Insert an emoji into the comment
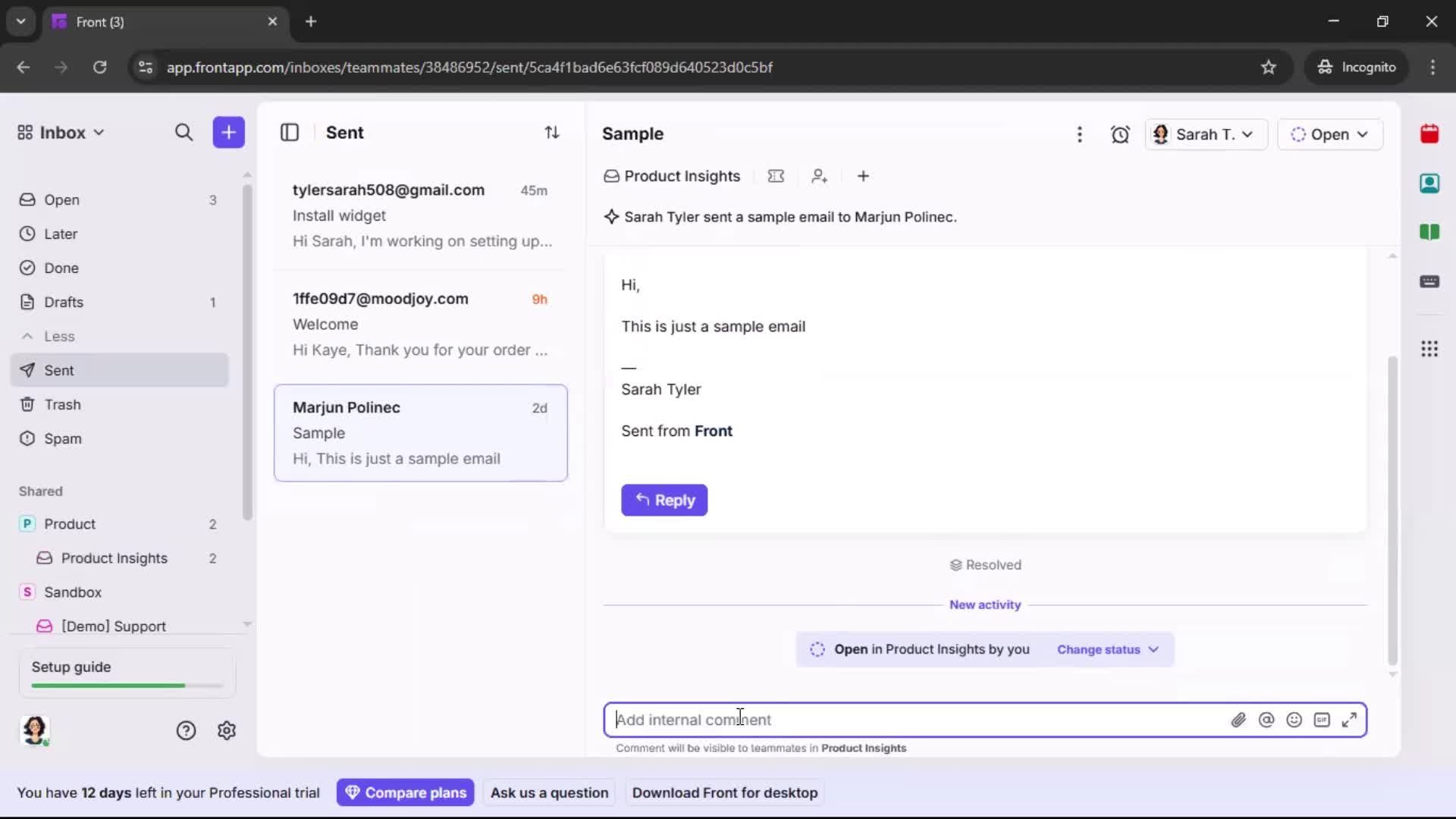Image resolution: width=1456 pixels, height=819 pixels. tap(1294, 720)
